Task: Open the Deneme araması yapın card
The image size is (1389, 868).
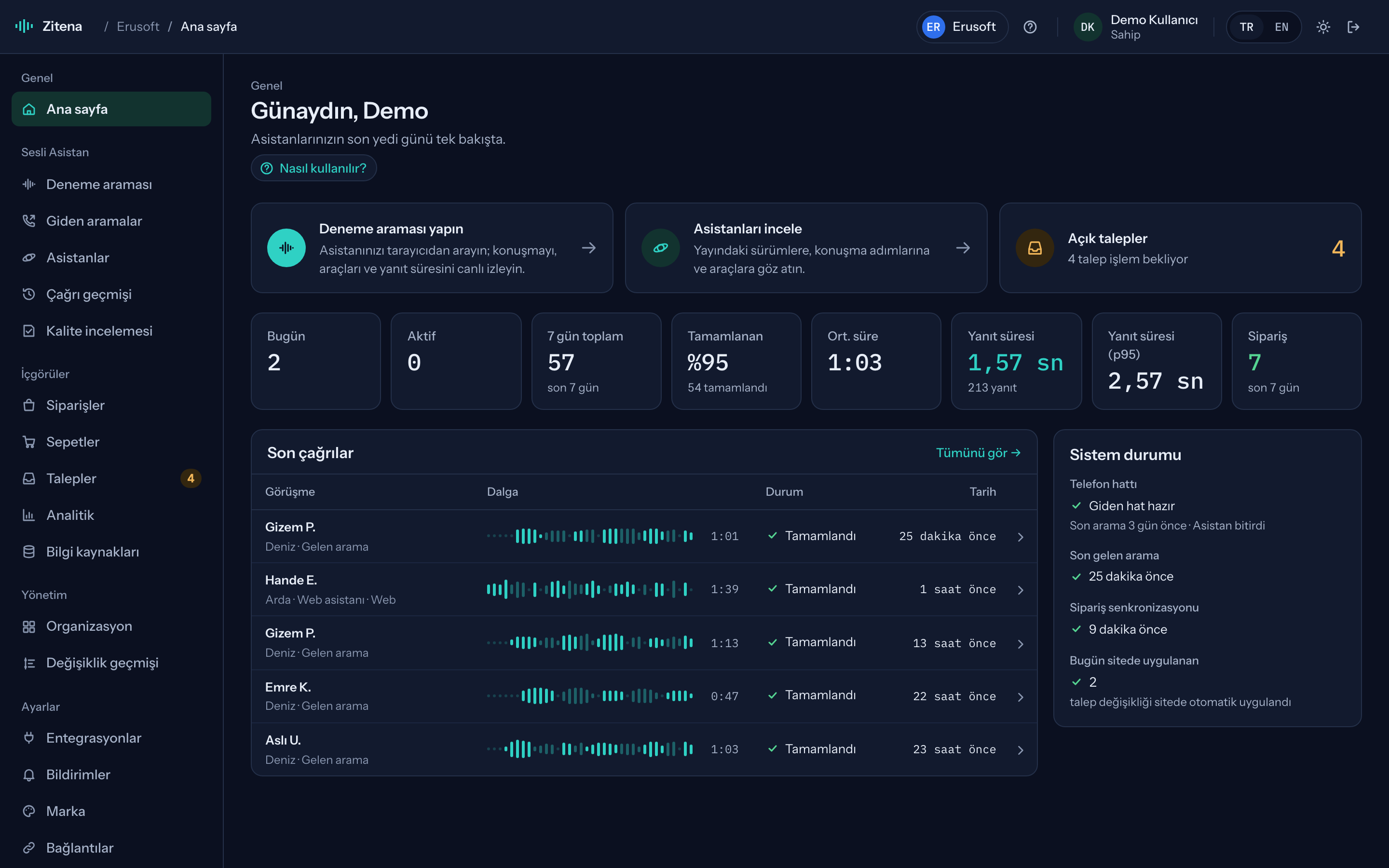Action: [x=432, y=248]
